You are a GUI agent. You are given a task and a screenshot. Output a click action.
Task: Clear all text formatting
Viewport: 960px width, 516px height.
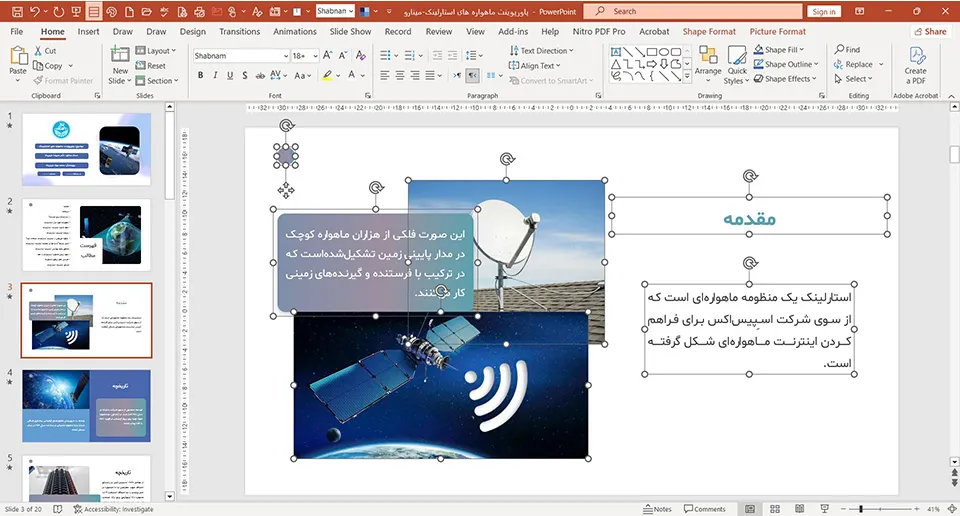click(x=361, y=56)
